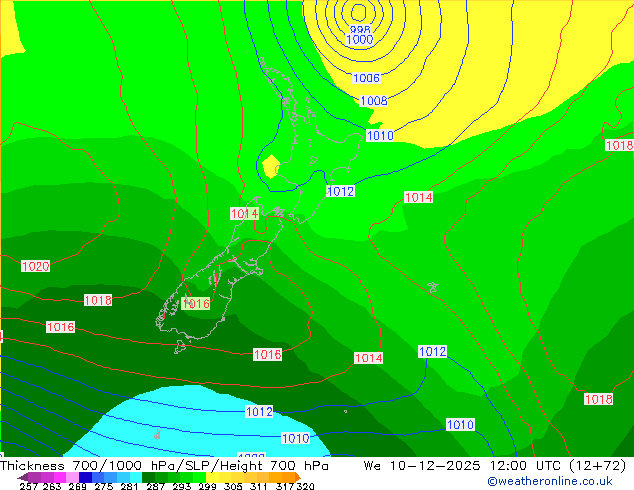Click 1018 label at bottom right corner
The height and width of the screenshot is (490, 634).
tap(598, 399)
